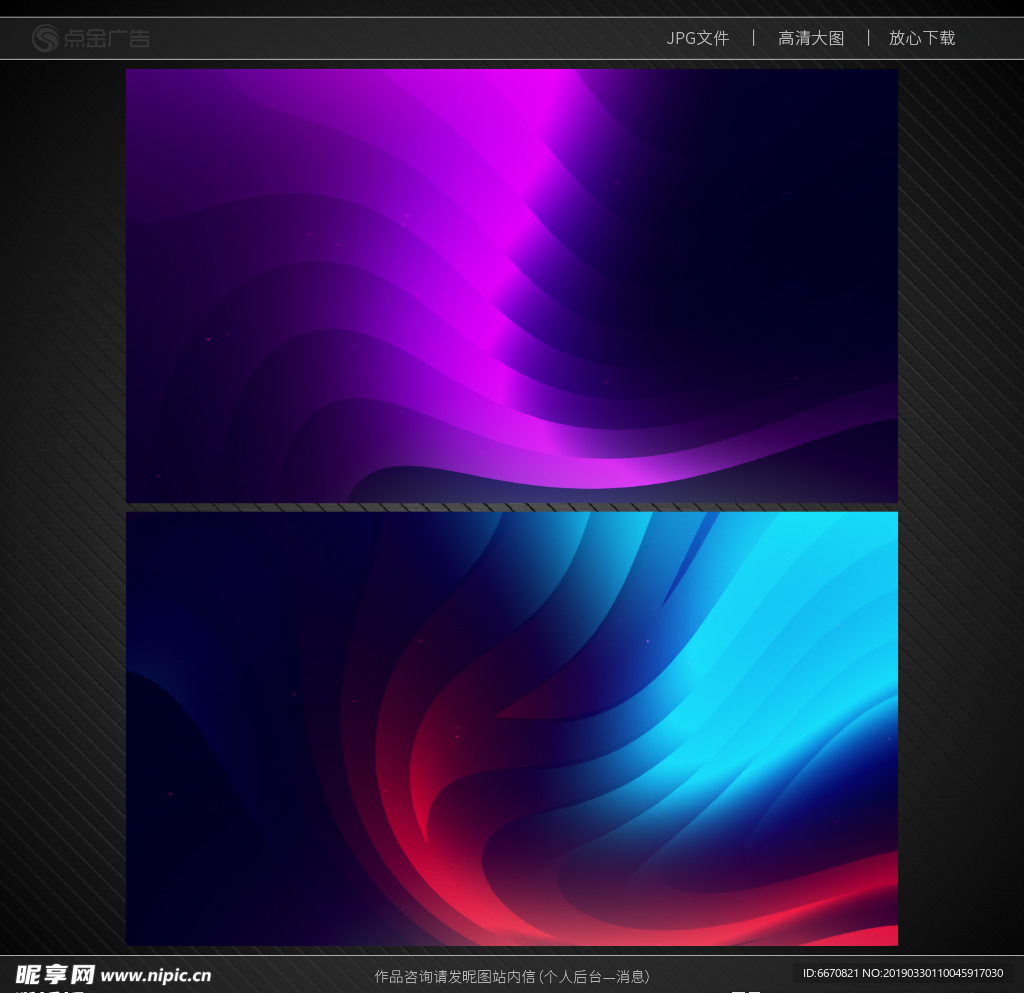Click the 作品咨询请发昵图站内信 footer text

455,976
